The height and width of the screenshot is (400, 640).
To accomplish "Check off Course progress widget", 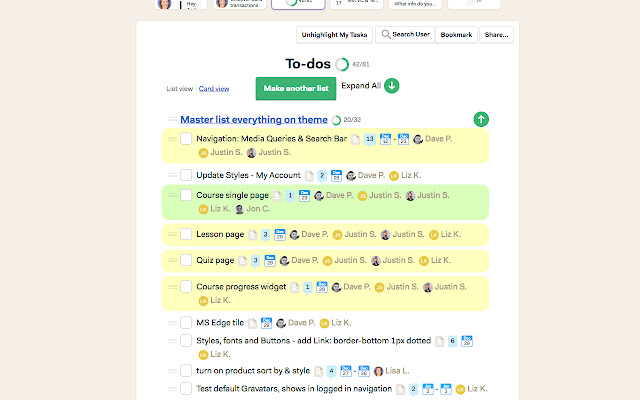I will pyautogui.click(x=186, y=287).
